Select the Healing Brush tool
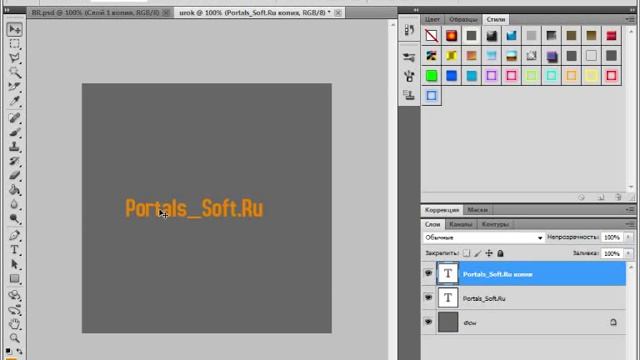Screen dimensions: 640x360 click(x=15, y=118)
